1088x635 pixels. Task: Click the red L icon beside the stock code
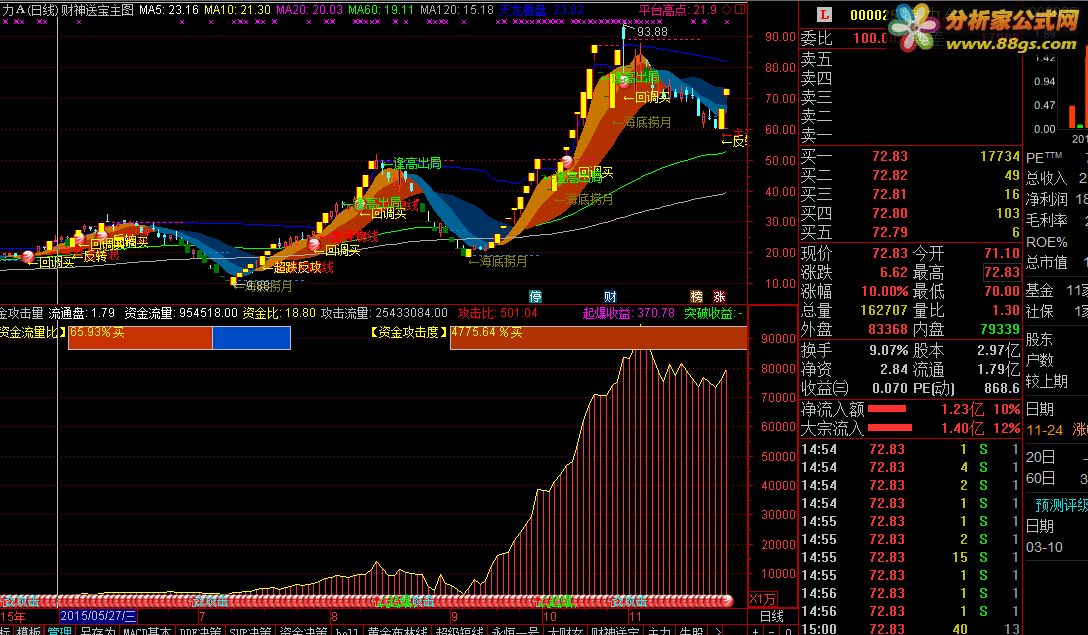coord(824,14)
